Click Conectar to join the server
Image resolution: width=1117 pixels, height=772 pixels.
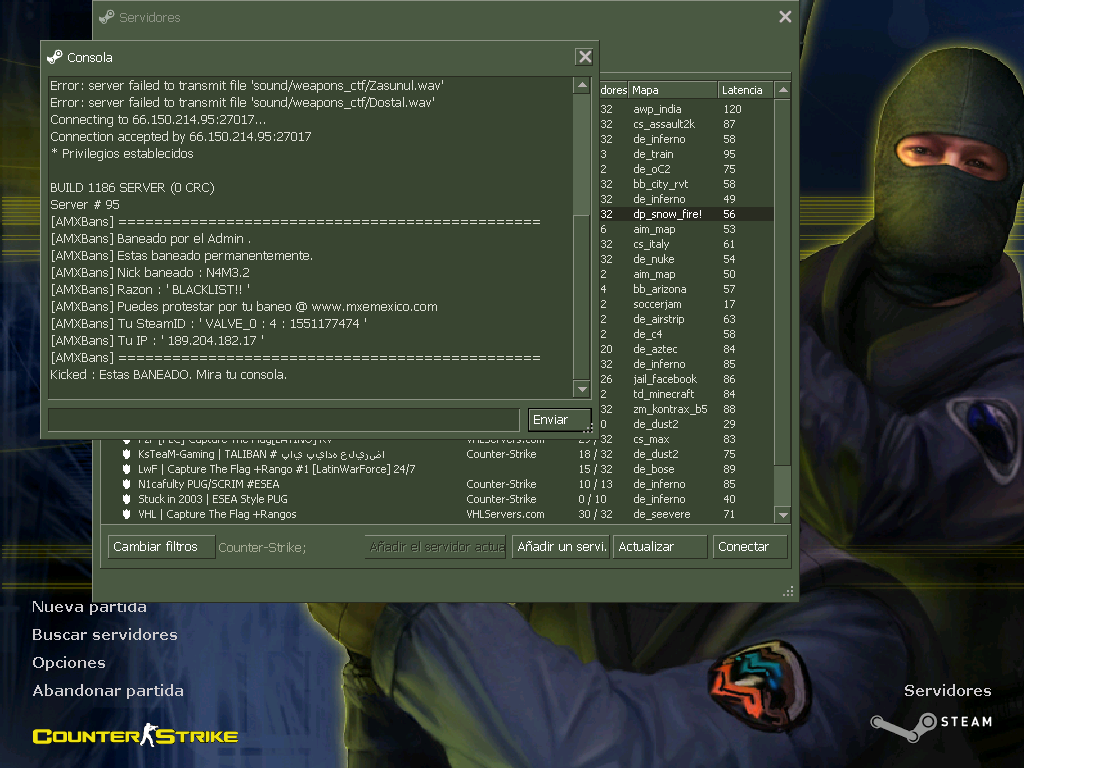750,547
